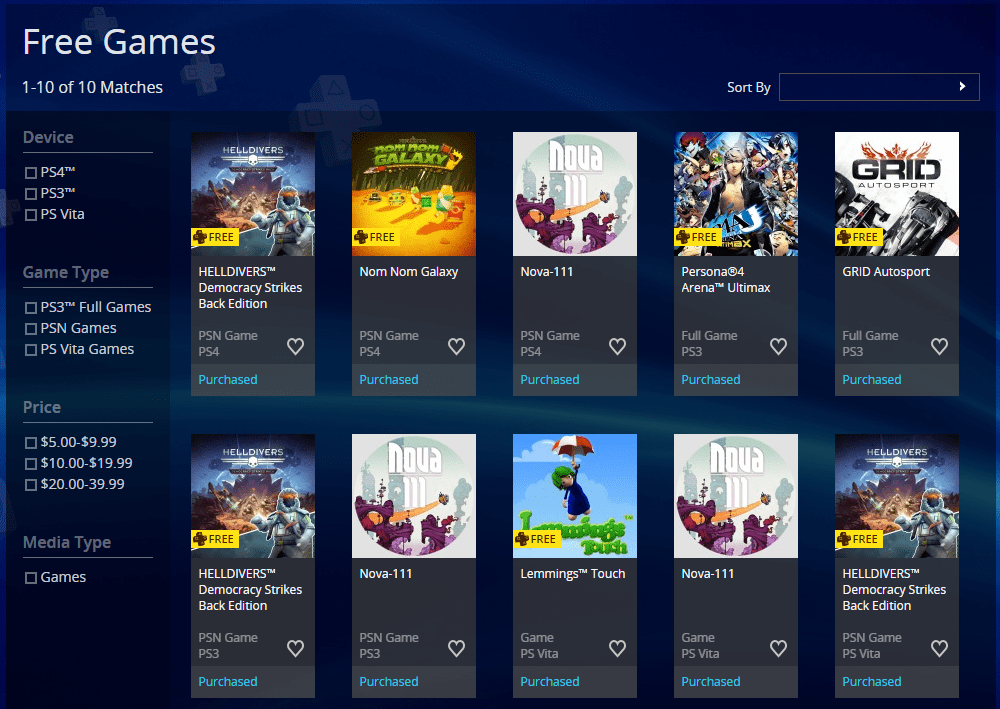The image size is (1000, 709).
Task: Enable the PS Vita device filter
Action: pyautogui.click(x=31, y=215)
